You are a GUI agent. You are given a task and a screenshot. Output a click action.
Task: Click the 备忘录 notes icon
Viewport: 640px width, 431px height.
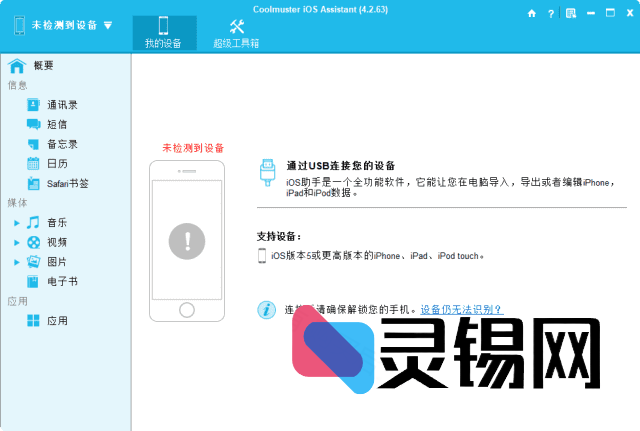[33, 144]
